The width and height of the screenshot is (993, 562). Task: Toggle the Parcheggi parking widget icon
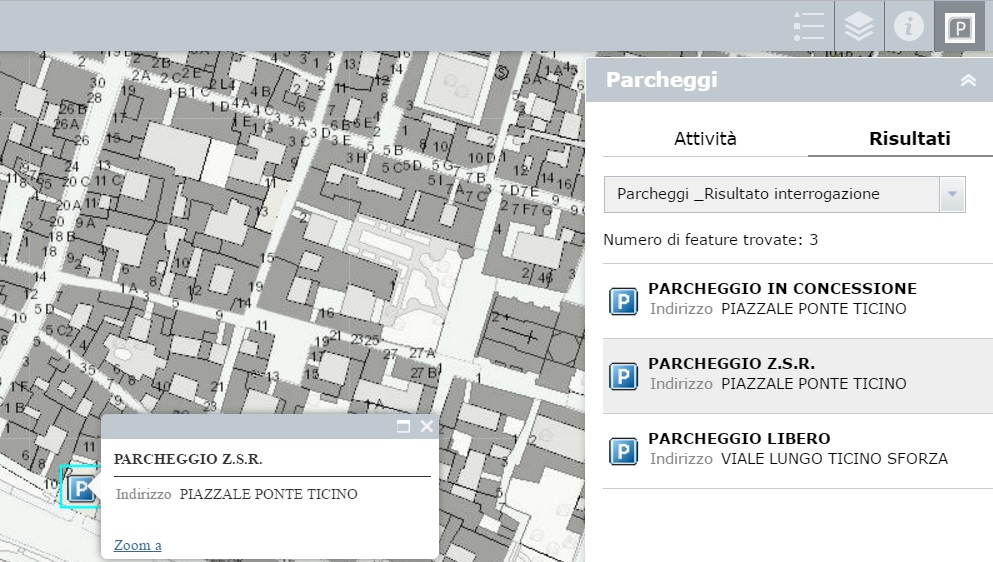tap(960, 27)
